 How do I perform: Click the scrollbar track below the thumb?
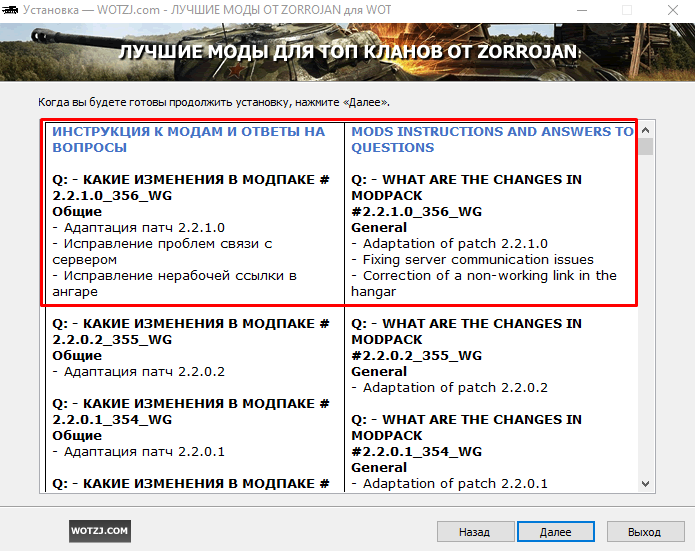pyautogui.click(x=646, y=320)
